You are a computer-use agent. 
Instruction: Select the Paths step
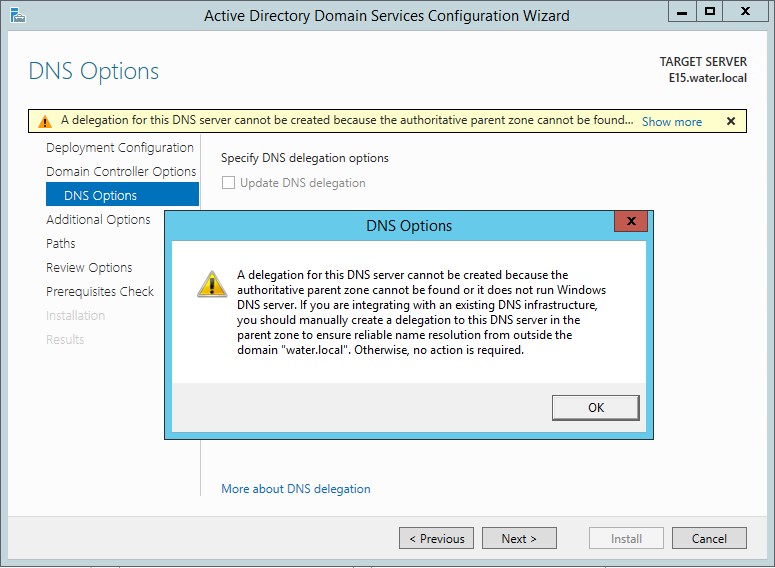(x=60, y=243)
